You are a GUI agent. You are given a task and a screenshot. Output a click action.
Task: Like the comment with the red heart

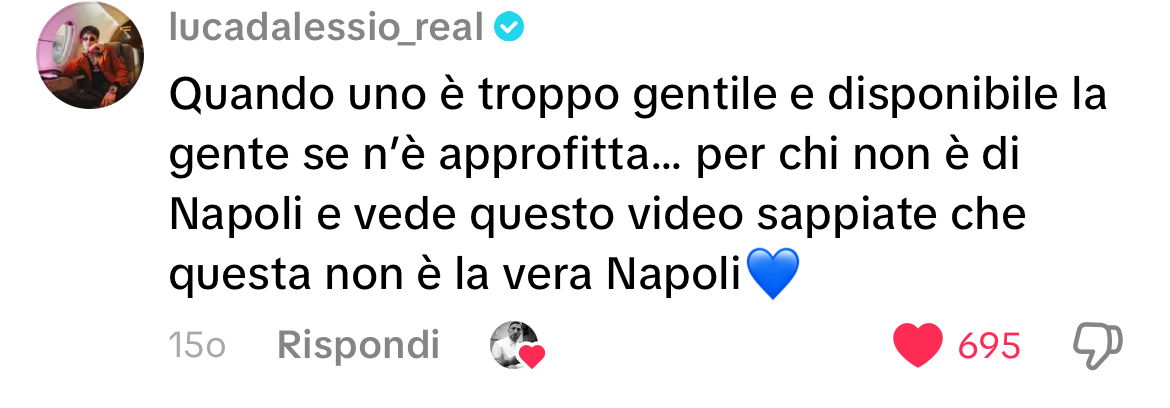918,345
